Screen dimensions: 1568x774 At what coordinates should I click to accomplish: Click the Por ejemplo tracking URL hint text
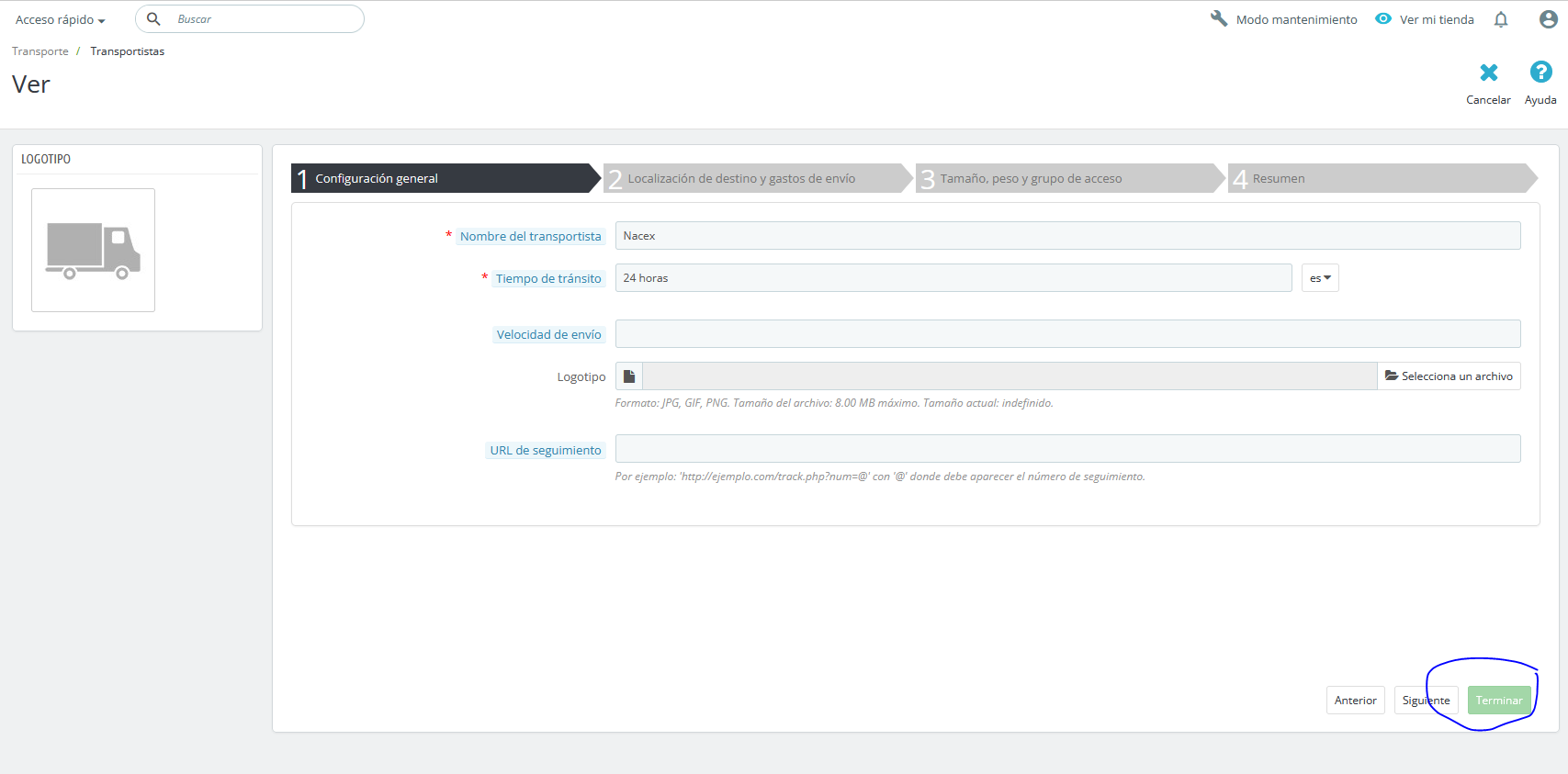coord(880,477)
